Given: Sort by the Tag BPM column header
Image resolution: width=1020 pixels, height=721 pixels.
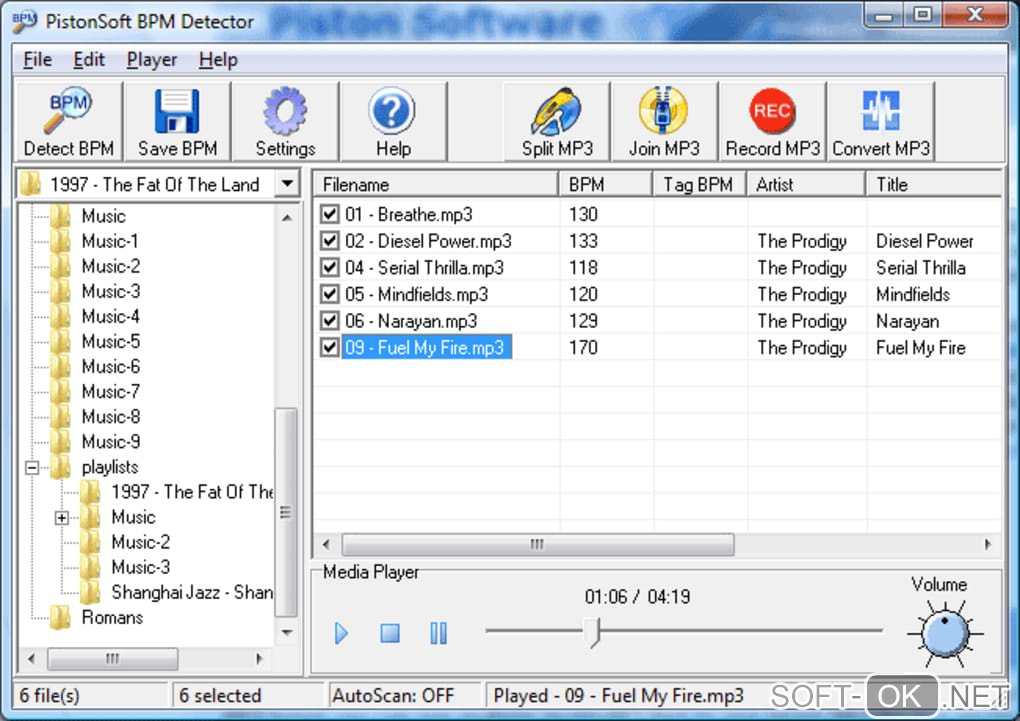Looking at the screenshot, I should 699,185.
